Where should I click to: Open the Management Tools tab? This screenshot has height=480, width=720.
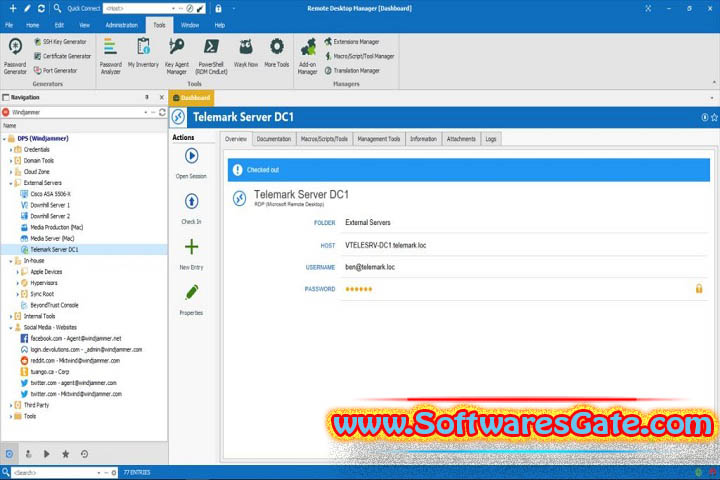(x=379, y=139)
